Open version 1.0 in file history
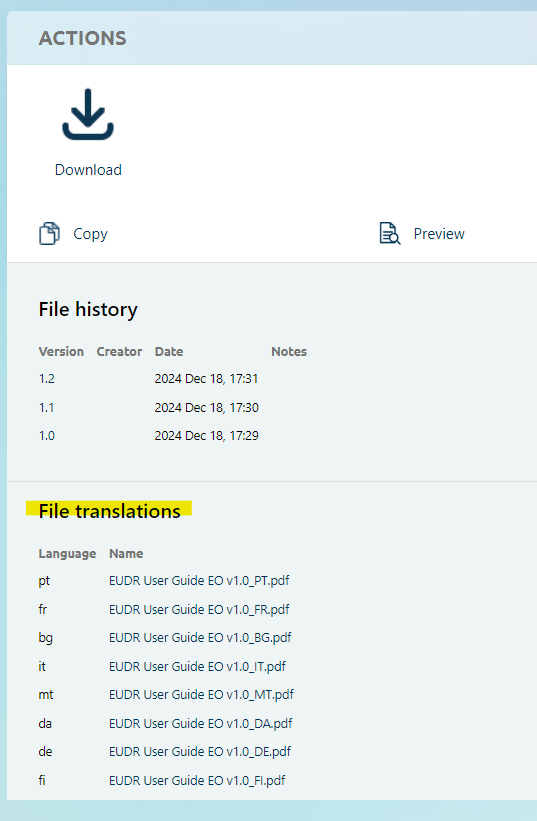 [47, 436]
